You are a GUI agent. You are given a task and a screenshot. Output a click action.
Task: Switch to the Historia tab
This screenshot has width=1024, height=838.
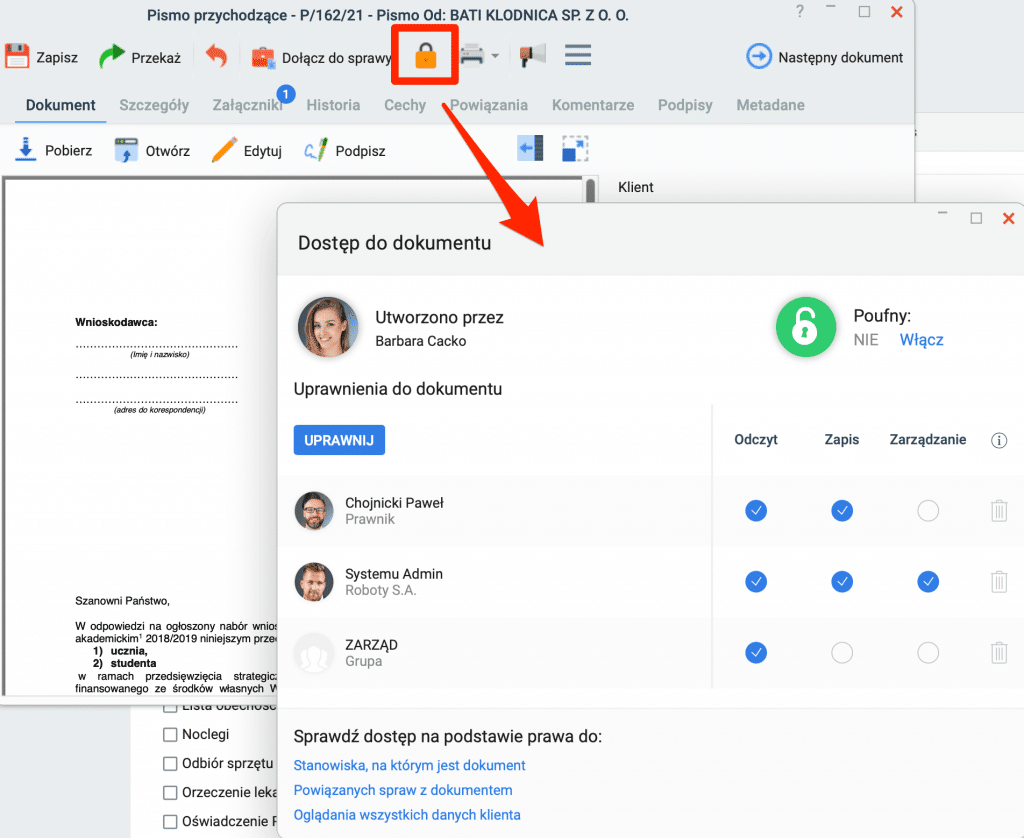click(x=333, y=105)
